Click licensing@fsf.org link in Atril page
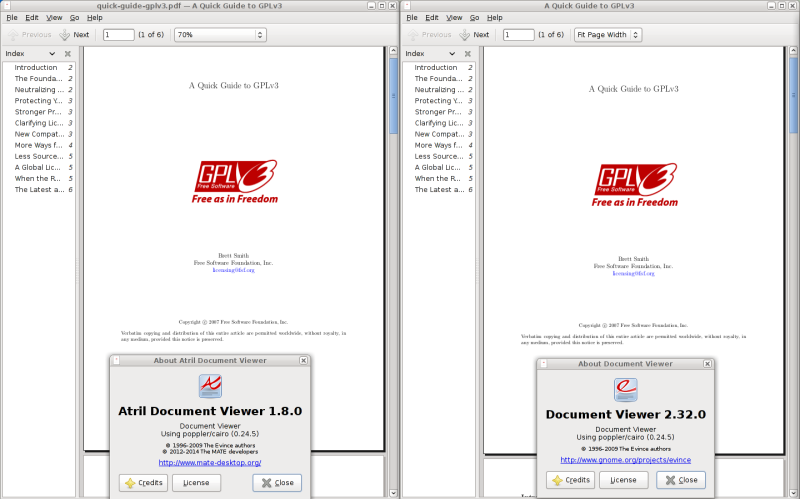The width and height of the screenshot is (800, 499). click(234, 270)
